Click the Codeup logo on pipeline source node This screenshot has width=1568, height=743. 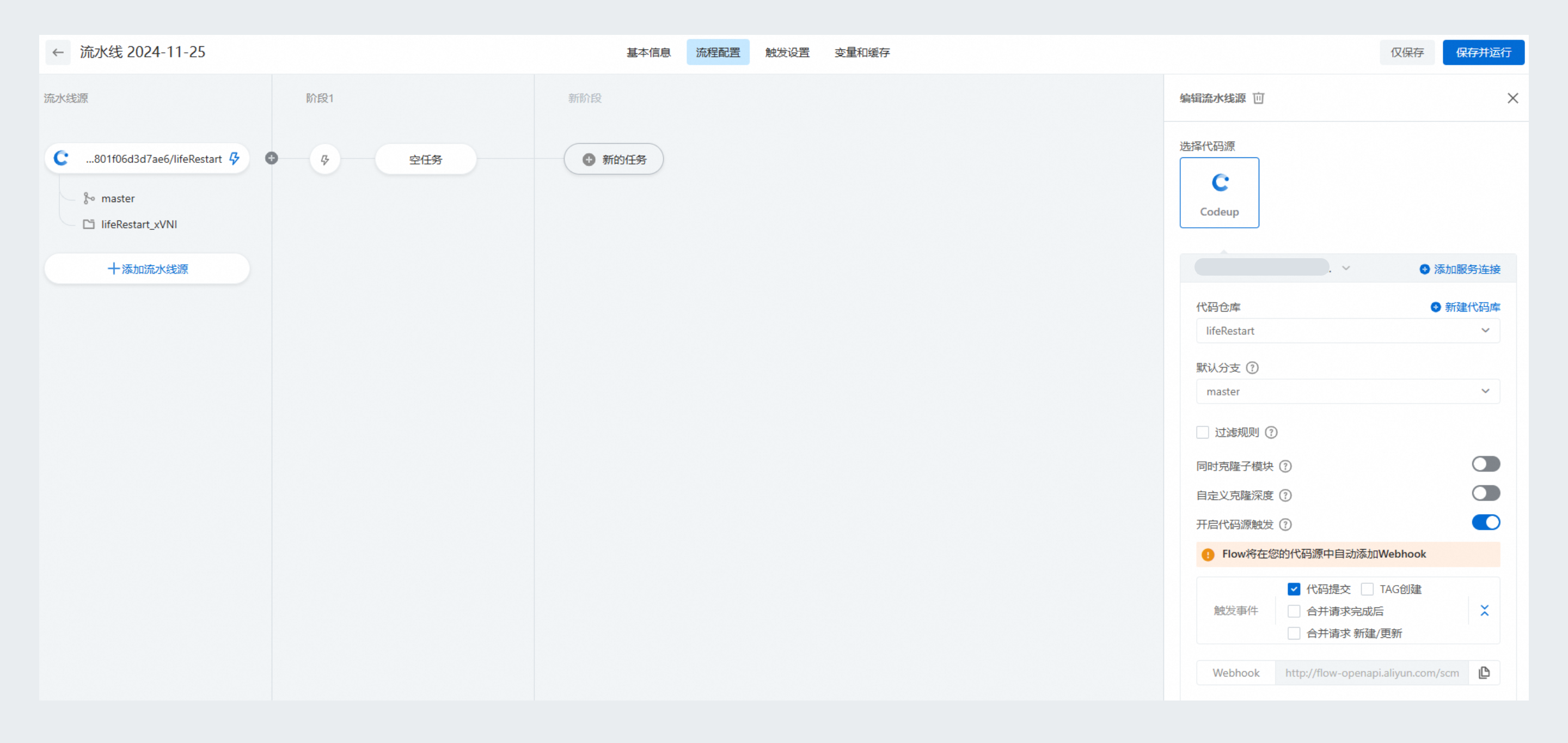point(61,159)
